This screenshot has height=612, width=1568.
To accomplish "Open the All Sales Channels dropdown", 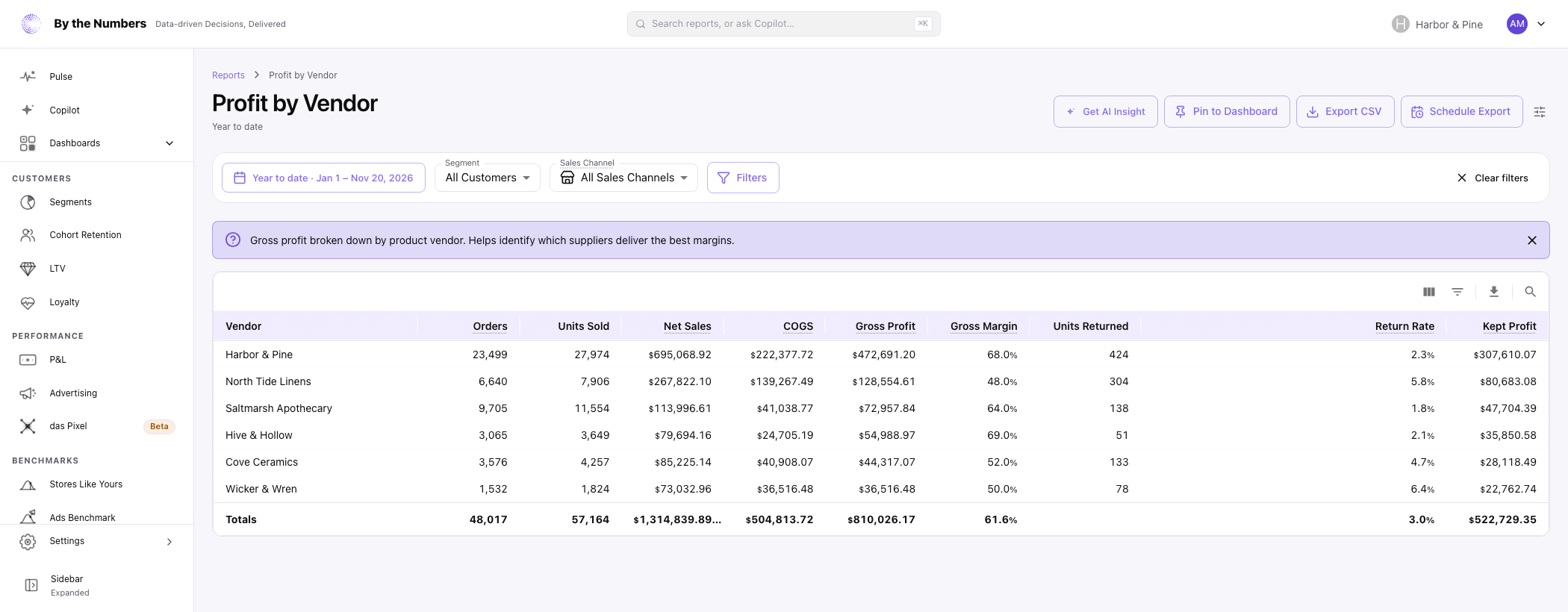I will click(623, 178).
